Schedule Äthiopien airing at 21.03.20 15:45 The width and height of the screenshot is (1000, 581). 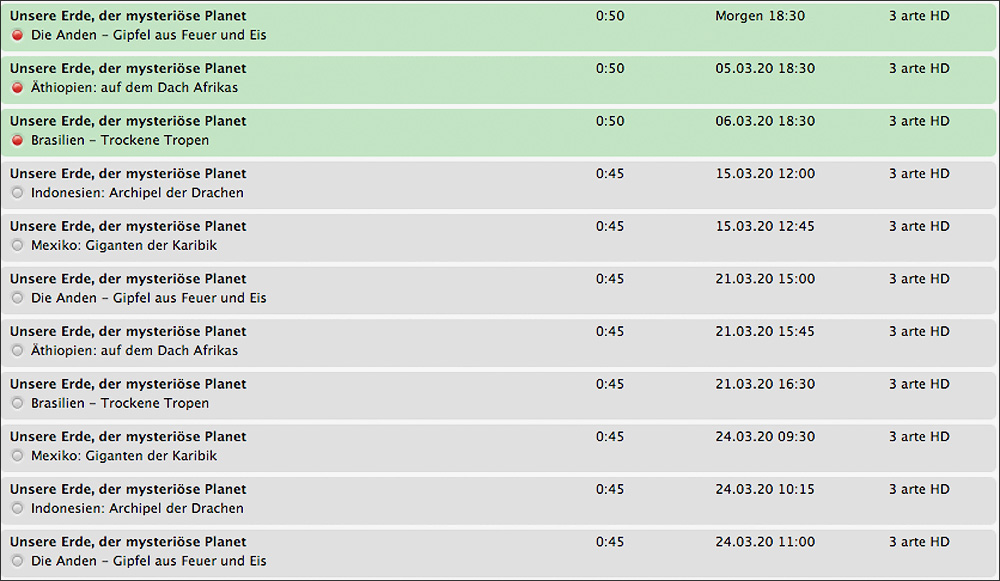(18, 351)
